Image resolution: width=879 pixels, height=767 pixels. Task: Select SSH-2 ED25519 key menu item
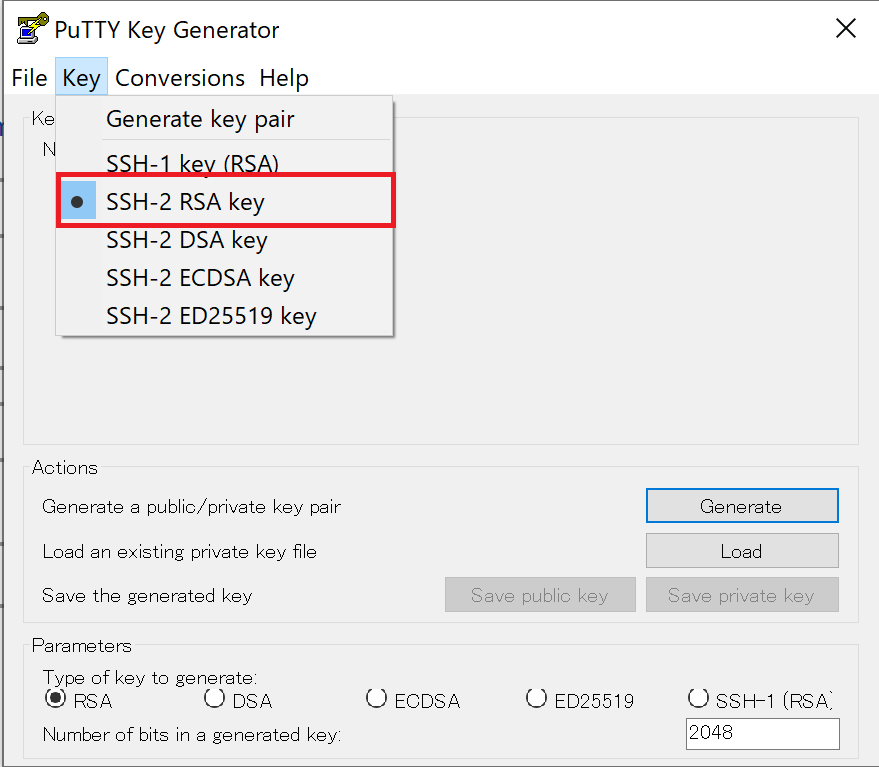click(210, 317)
